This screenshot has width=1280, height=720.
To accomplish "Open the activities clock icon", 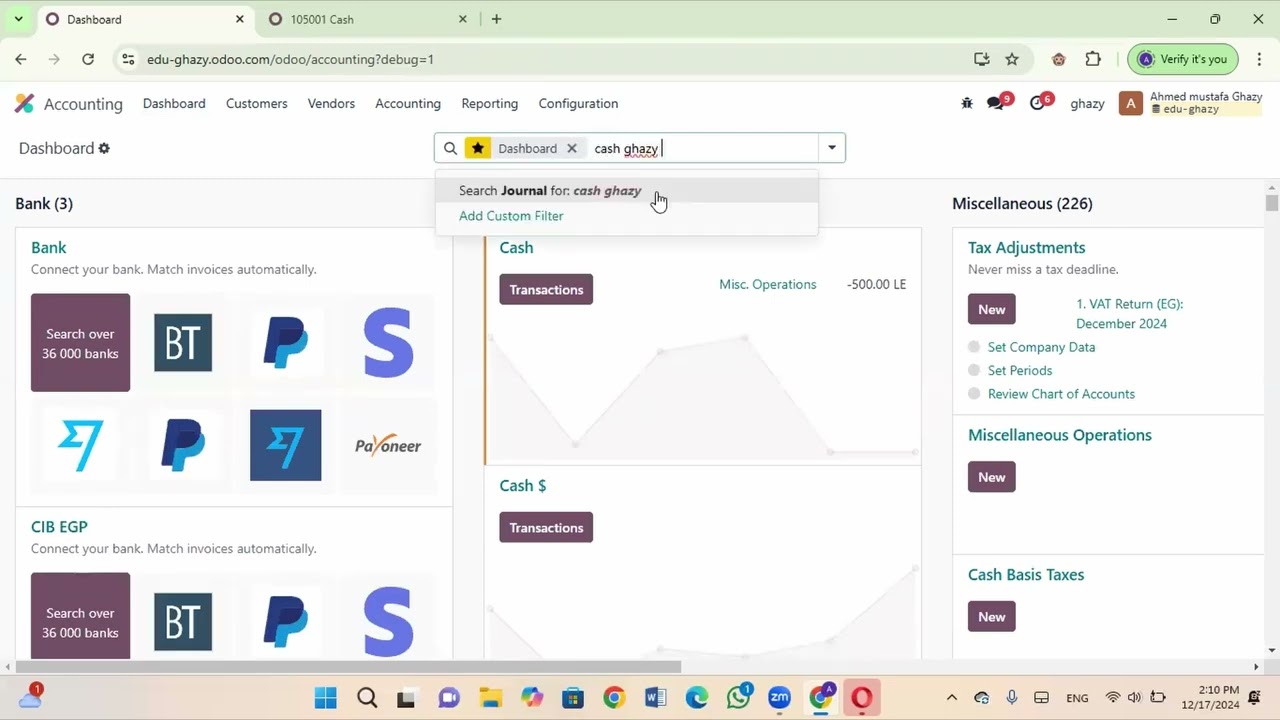I will (x=1037, y=103).
